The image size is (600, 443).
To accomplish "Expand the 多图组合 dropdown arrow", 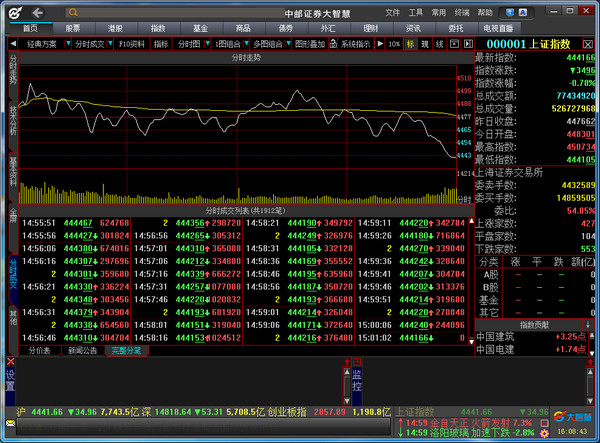I will click(288, 44).
